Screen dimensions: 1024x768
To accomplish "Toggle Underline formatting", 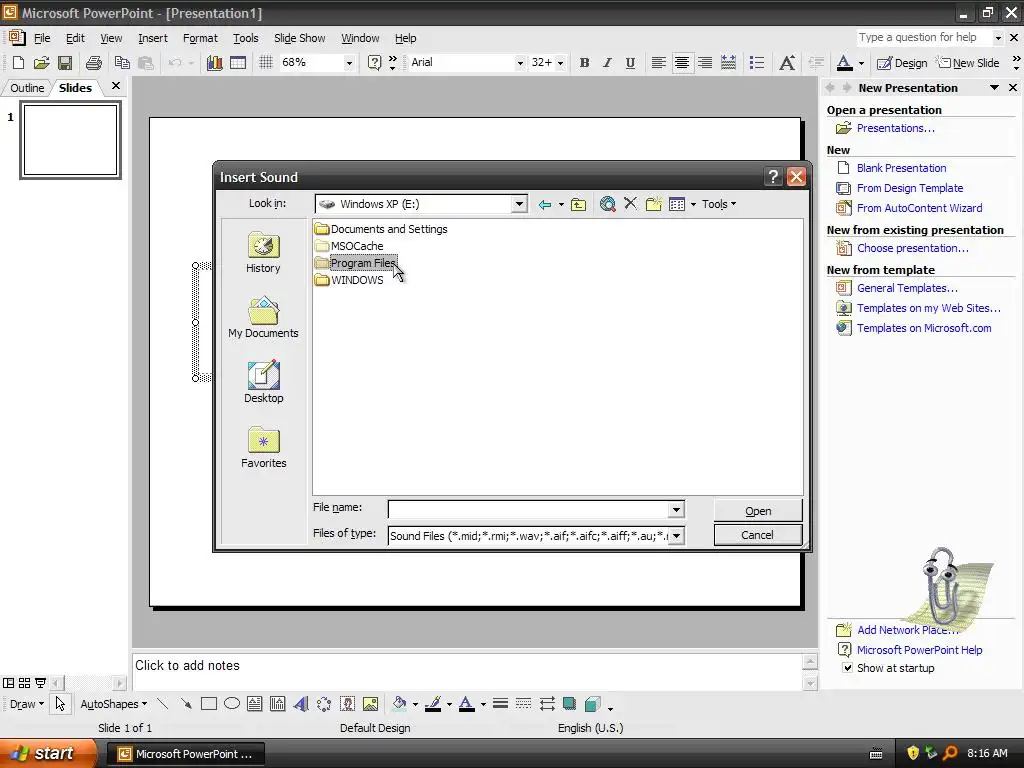I will (x=630, y=63).
